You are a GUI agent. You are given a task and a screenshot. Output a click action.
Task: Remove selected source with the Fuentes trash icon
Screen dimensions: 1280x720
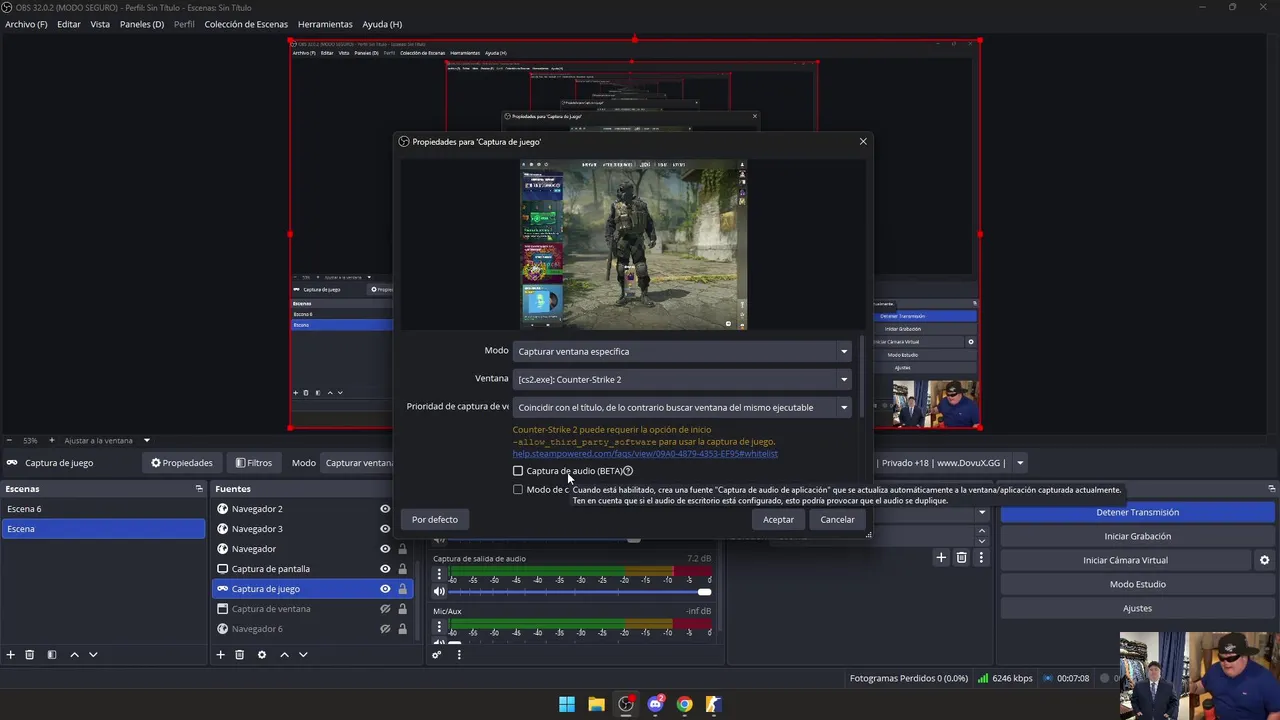tap(240, 654)
